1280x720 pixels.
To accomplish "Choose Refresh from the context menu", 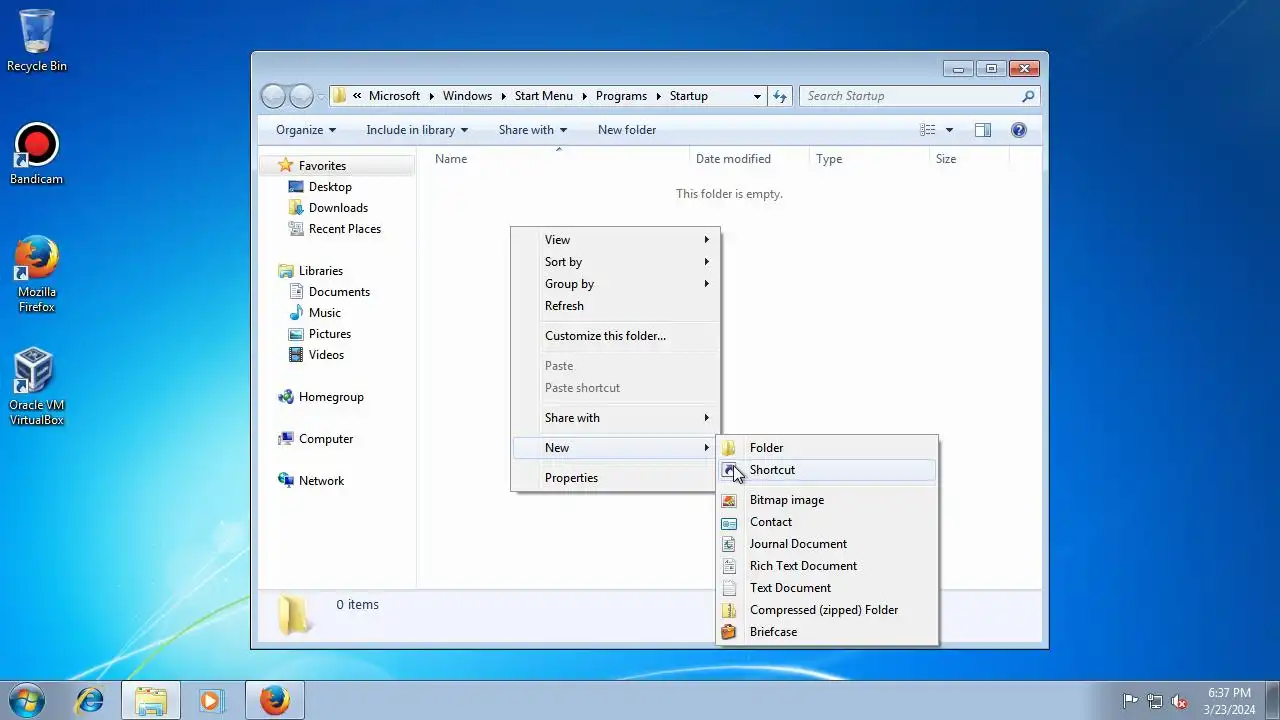I will pyautogui.click(x=615, y=306).
